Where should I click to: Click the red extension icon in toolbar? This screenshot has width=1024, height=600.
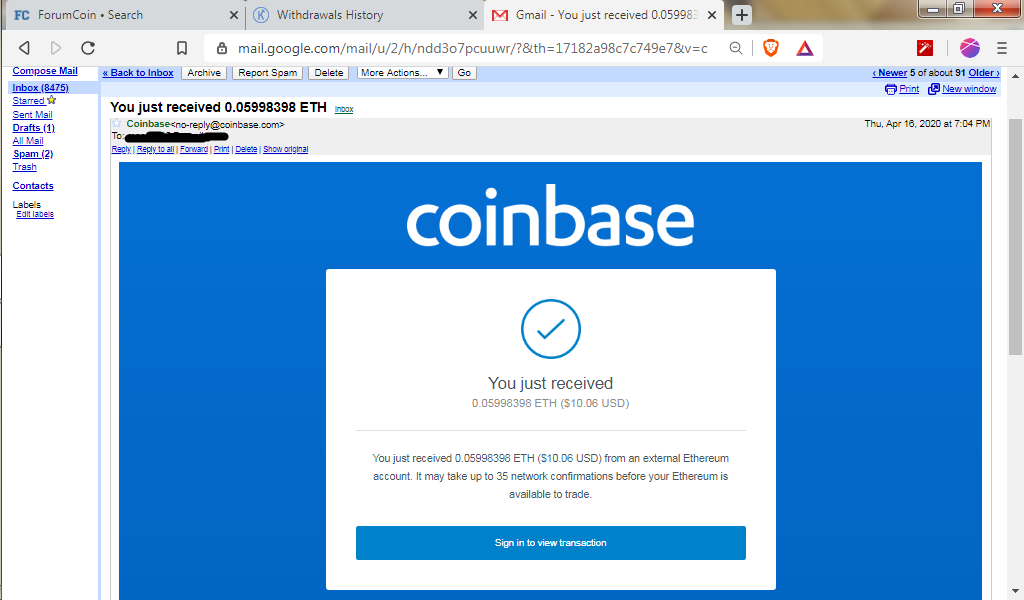[x=925, y=48]
